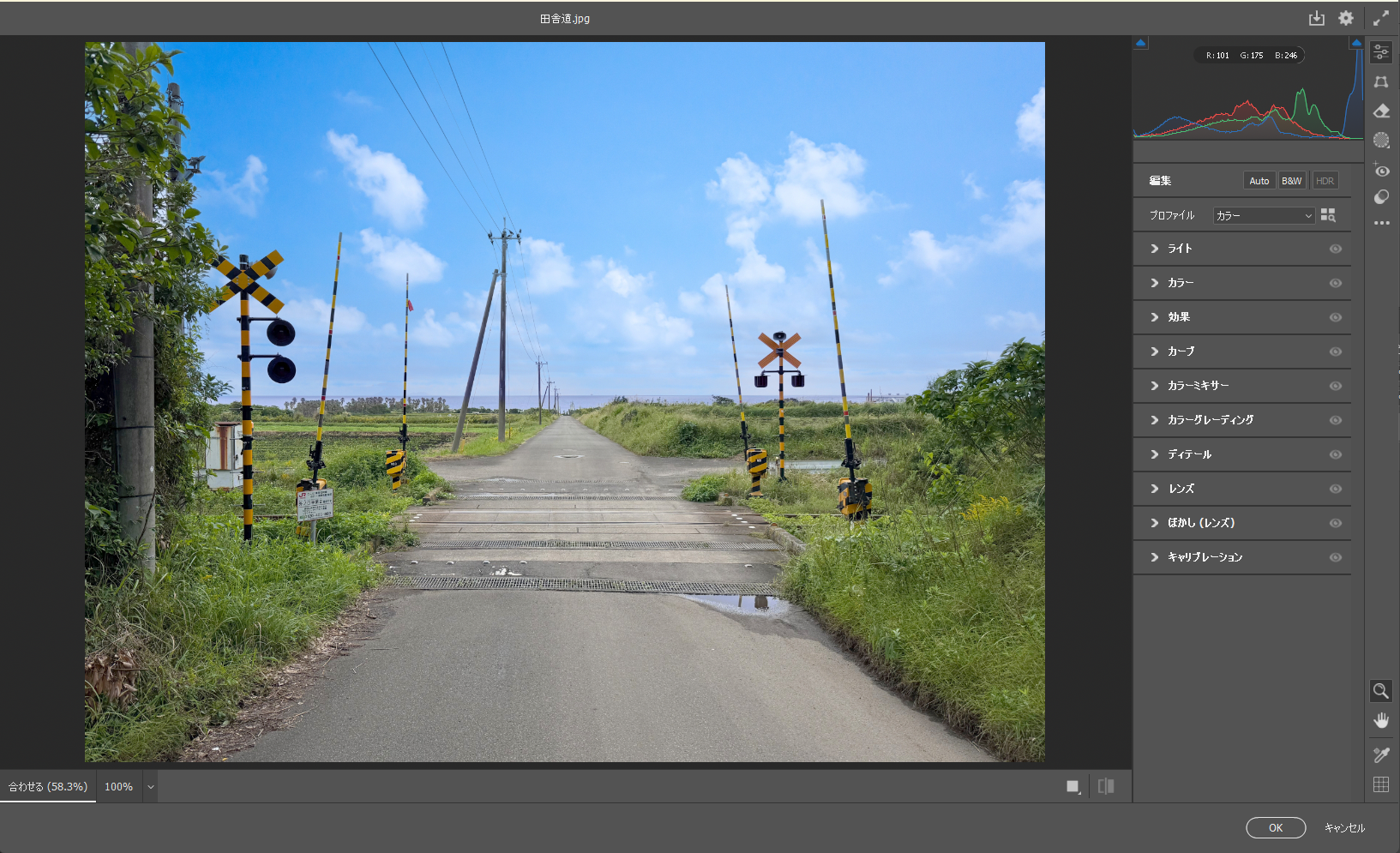Select the Hand tool
Viewport: 1400px width, 853px height.
1381,720
